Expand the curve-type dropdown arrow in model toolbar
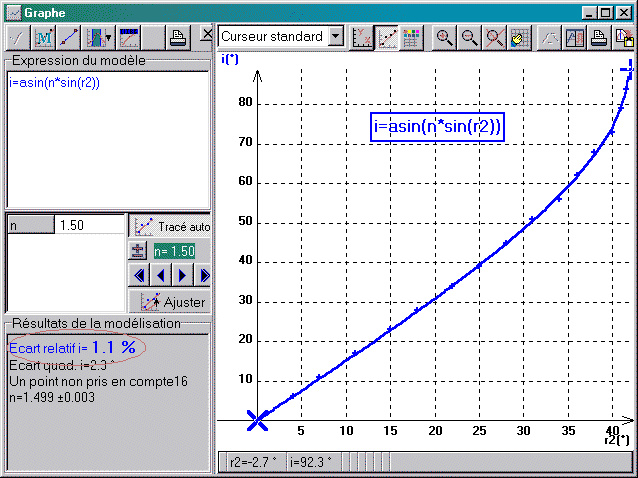Viewport: 638px width, 478px height. (108, 38)
